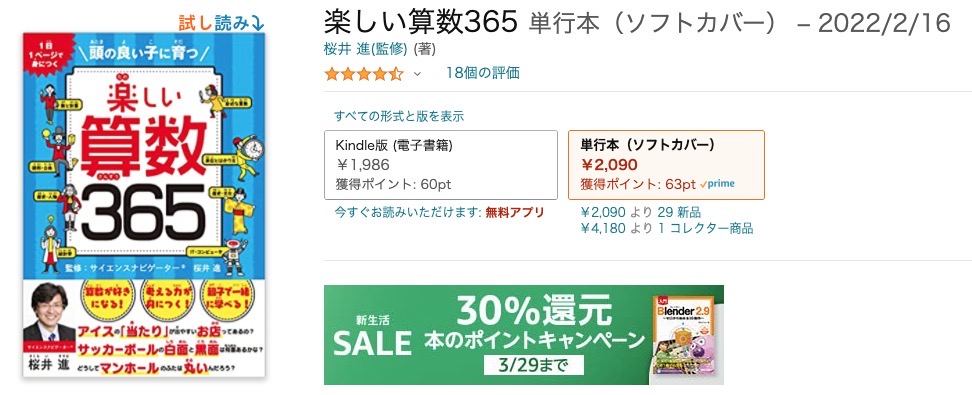
Task: Select the Kindle版 (電子書籍) format option
Action: [x=441, y=165]
